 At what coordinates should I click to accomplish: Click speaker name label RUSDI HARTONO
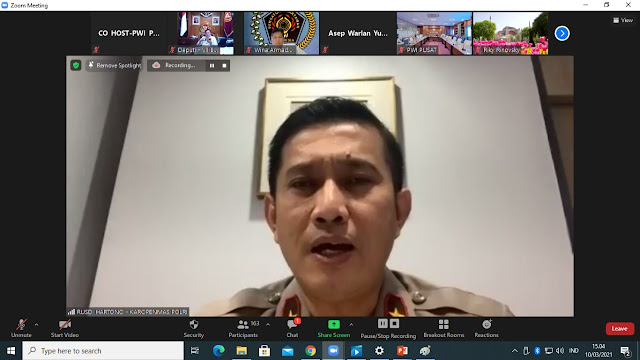coord(128,312)
